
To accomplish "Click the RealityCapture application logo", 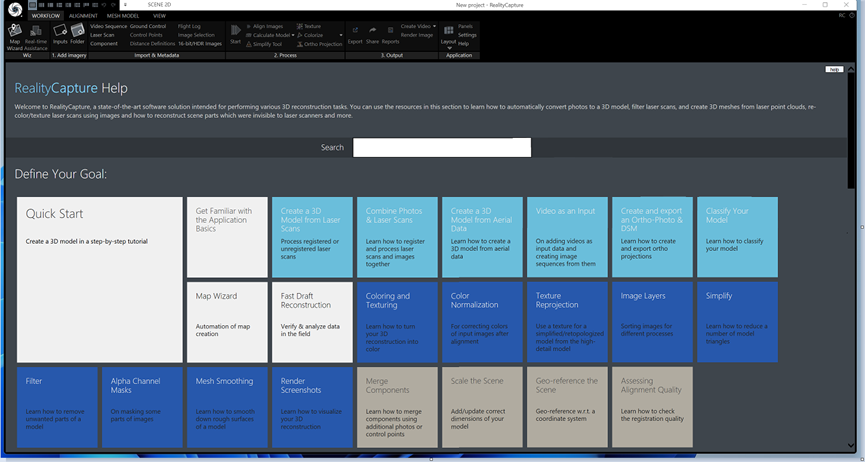I will 15,8.
